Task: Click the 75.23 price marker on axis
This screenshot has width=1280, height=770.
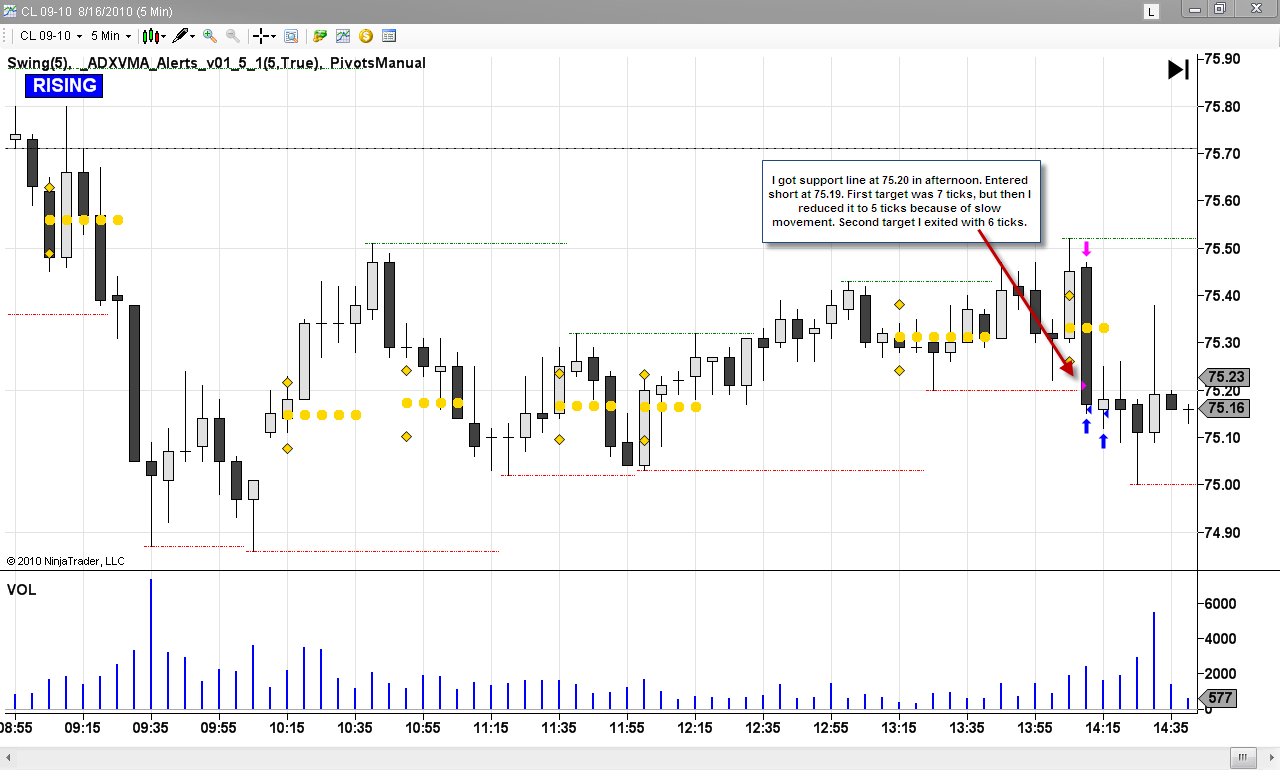Action: click(x=1225, y=377)
